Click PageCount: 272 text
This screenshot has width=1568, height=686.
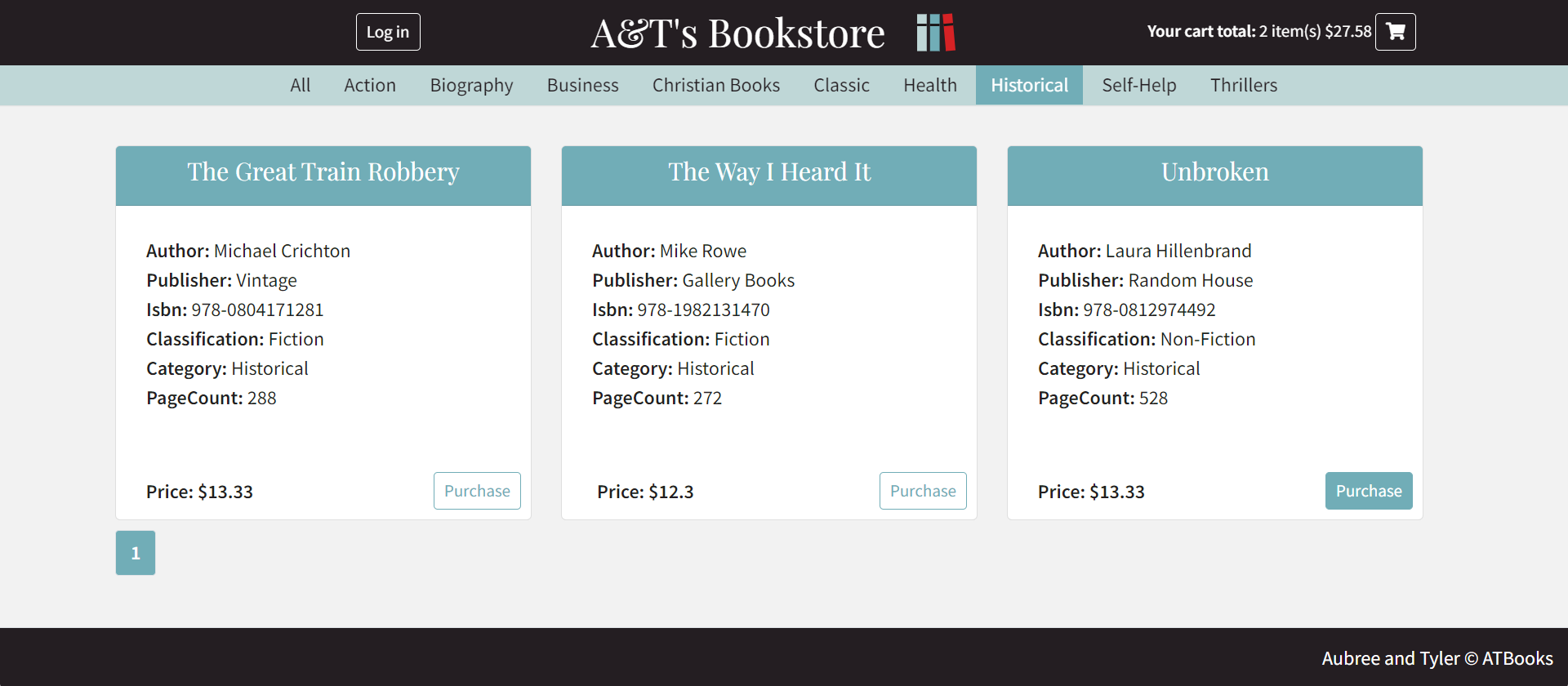(657, 398)
